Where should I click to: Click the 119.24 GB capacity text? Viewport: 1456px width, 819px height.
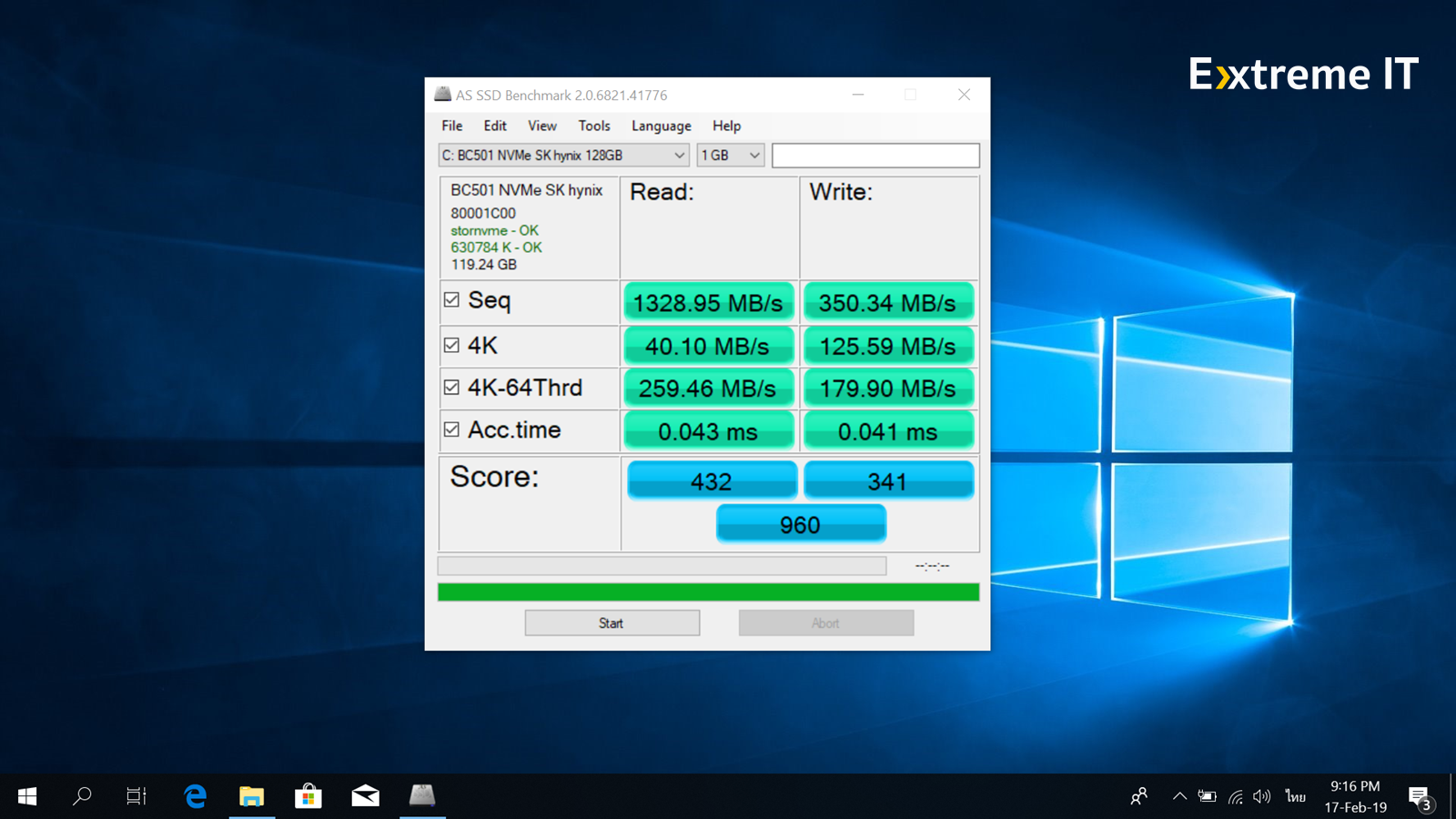pos(483,264)
